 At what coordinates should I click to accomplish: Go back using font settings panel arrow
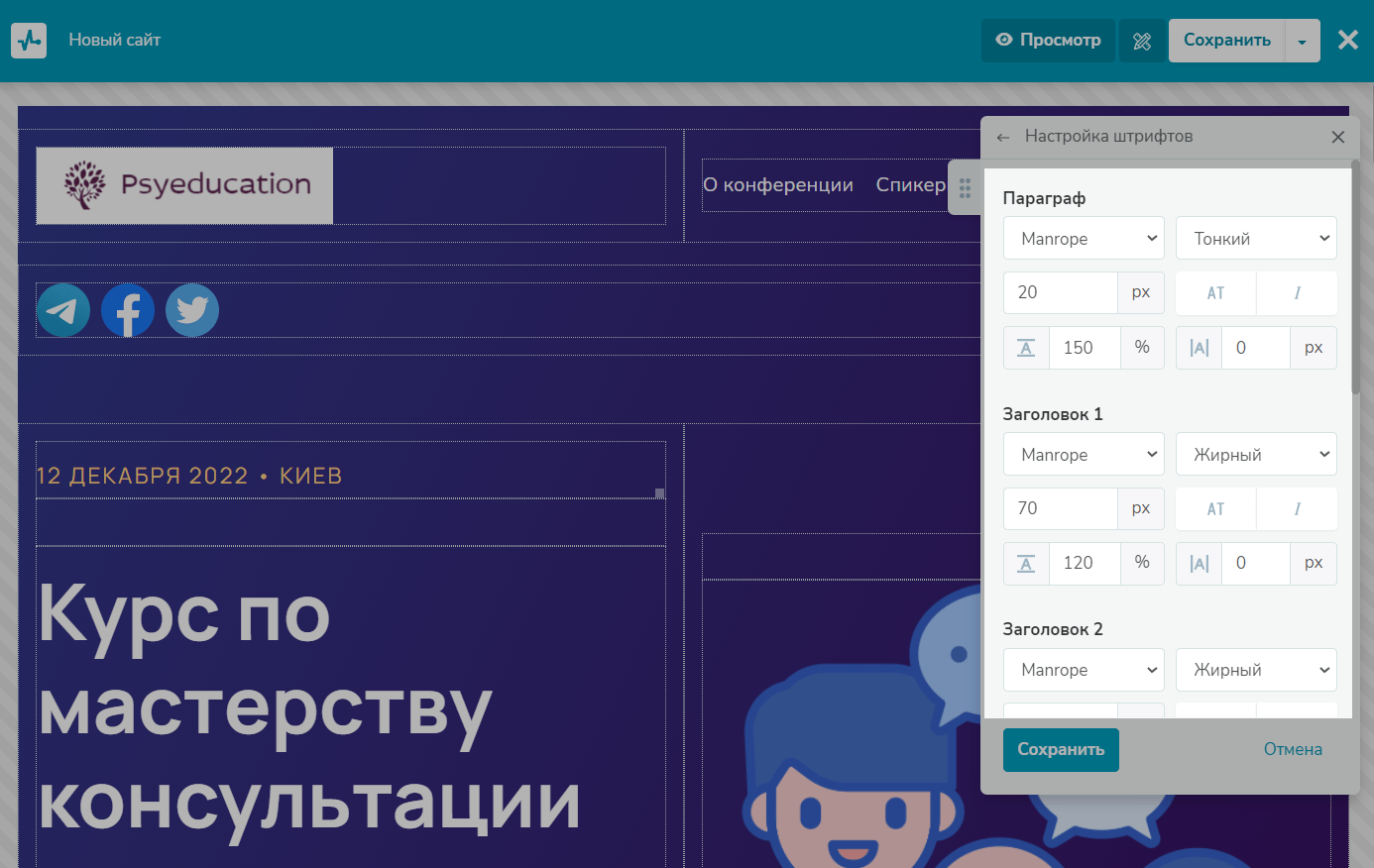click(1003, 137)
